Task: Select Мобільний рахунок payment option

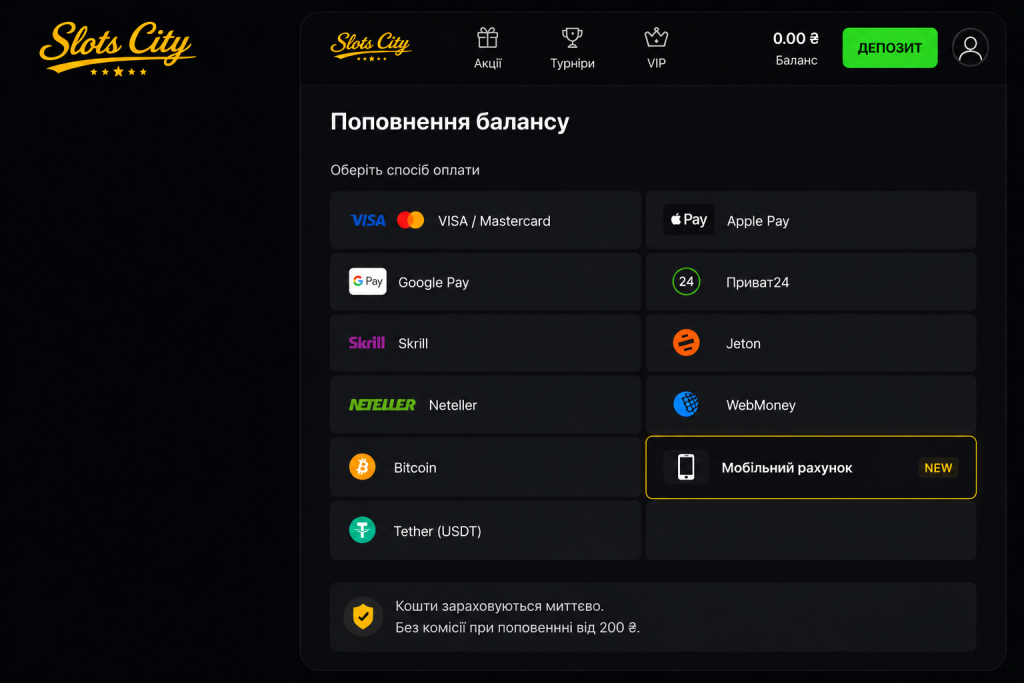Action: [811, 468]
